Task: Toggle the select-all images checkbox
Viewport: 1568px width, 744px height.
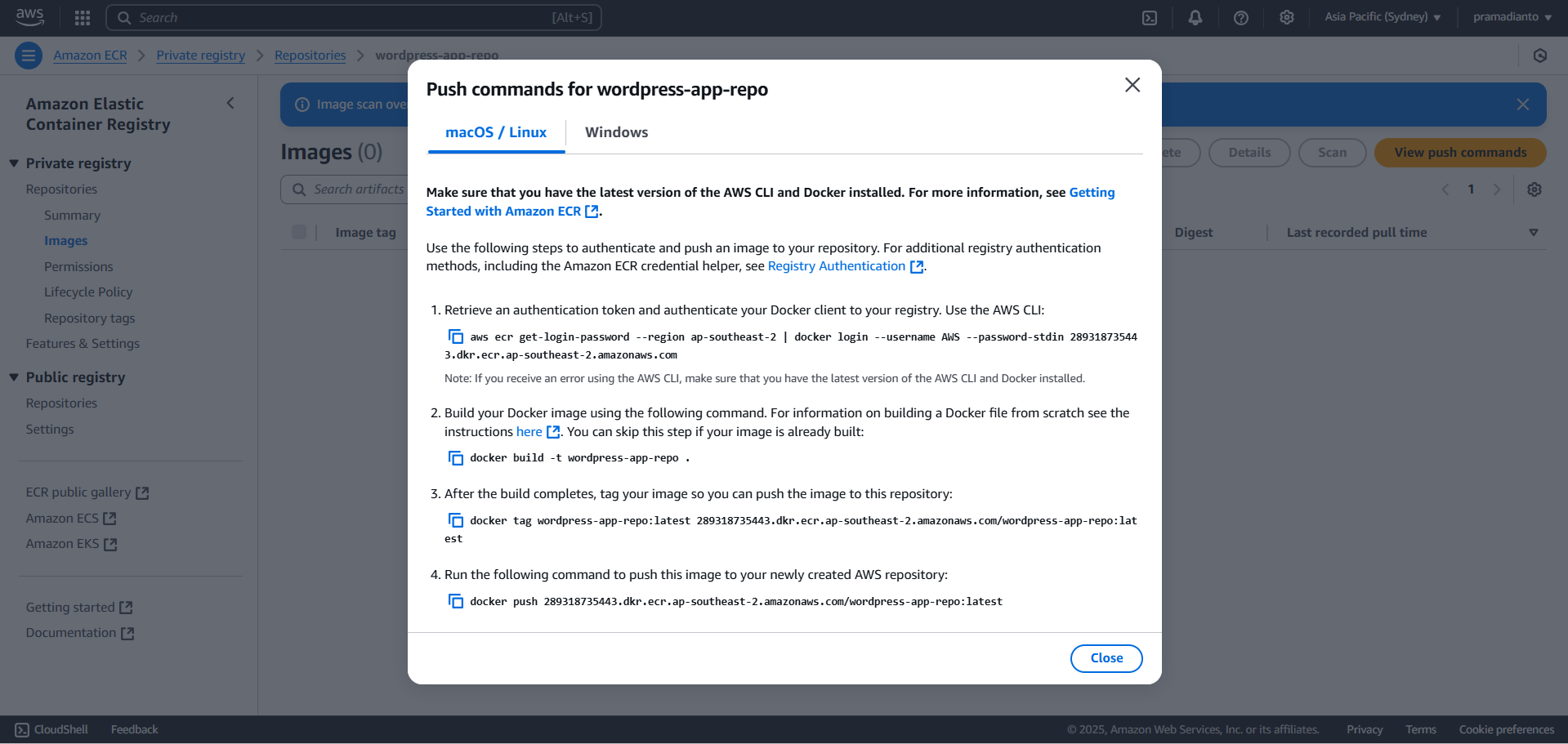Action: point(299,232)
